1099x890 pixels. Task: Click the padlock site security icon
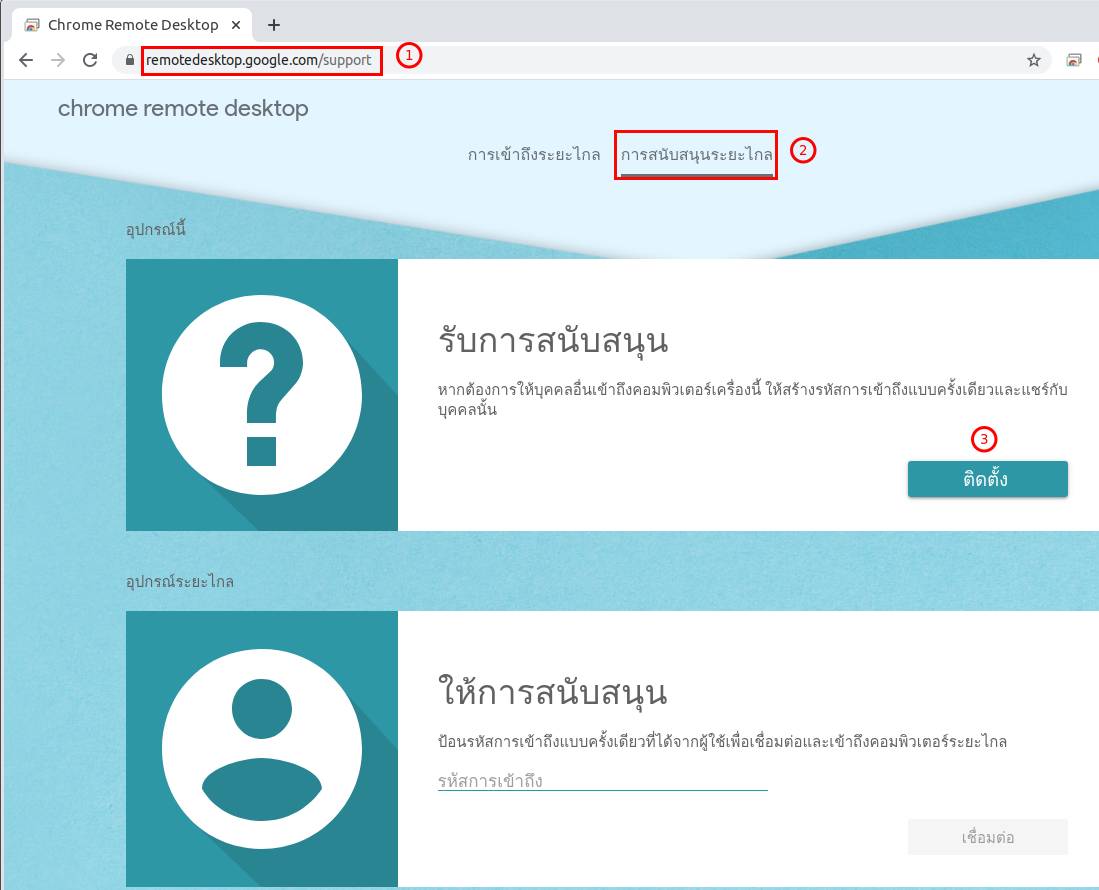click(130, 60)
